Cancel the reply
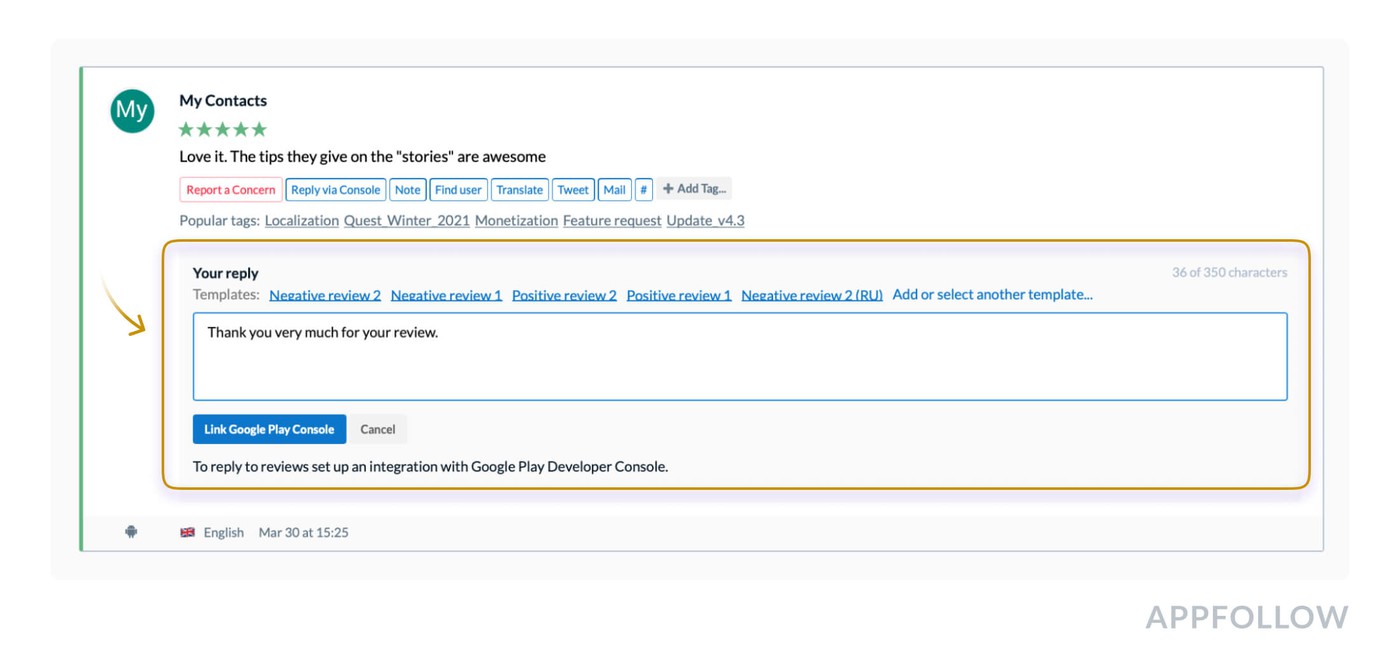The height and width of the screenshot is (654, 1400). 378,429
